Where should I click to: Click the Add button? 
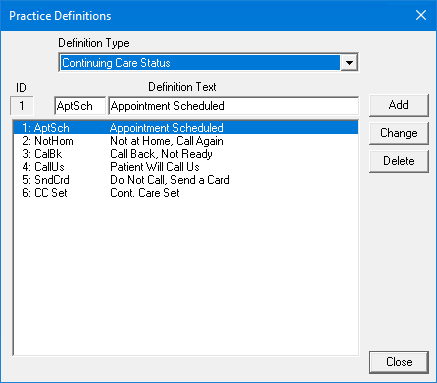click(x=398, y=105)
